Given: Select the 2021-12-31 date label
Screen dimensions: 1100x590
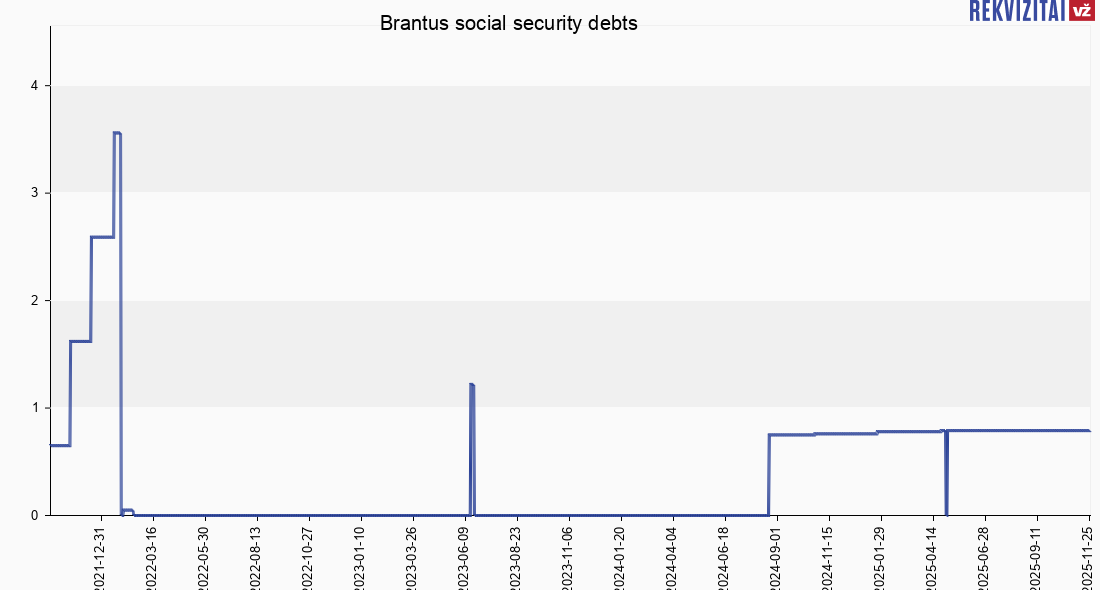Looking at the screenshot, I should 100,556.
